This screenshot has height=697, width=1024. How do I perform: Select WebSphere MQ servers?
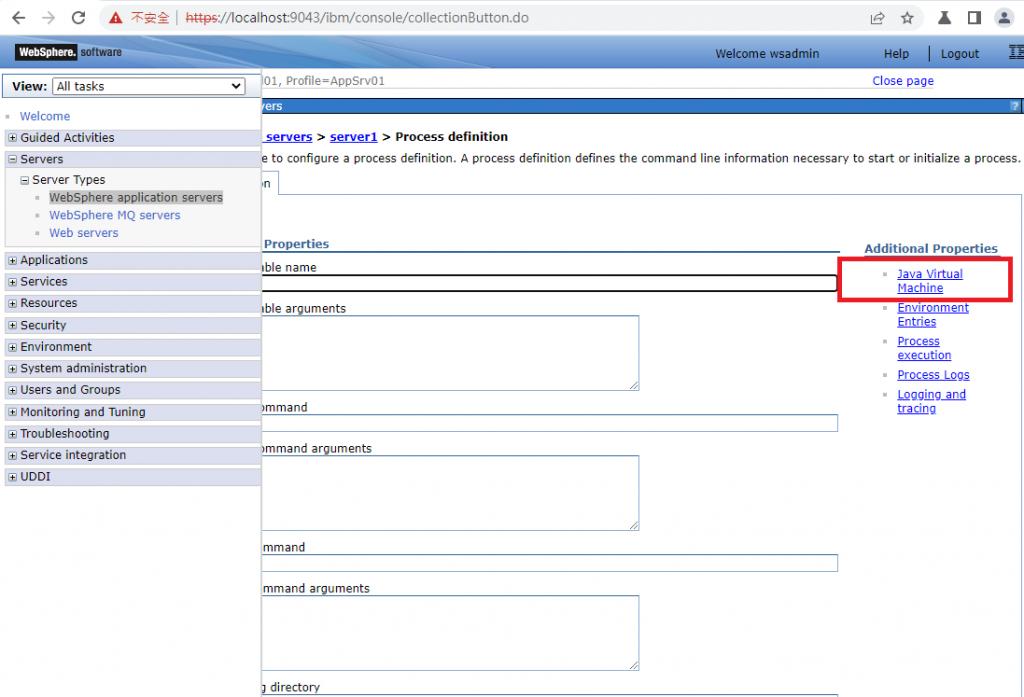[x=115, y=215]
